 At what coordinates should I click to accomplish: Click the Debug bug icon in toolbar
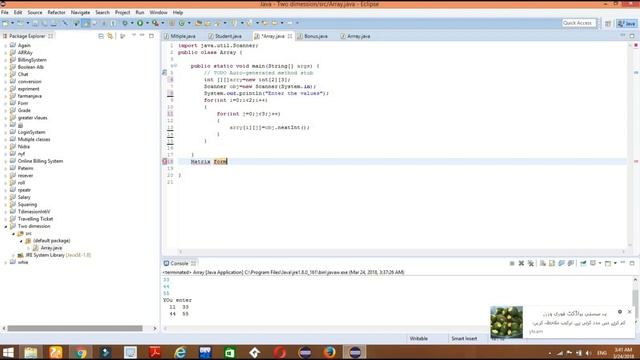tap(125, 23)
